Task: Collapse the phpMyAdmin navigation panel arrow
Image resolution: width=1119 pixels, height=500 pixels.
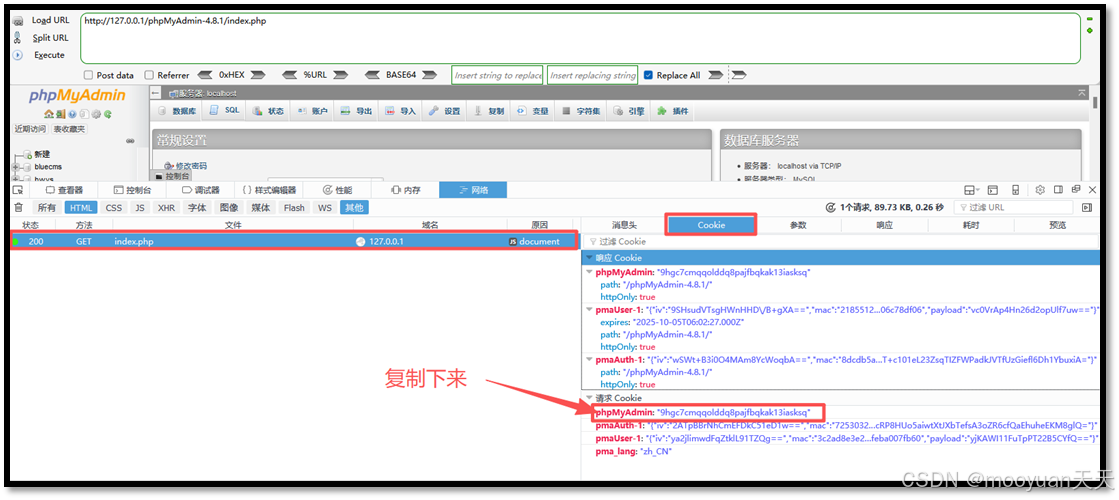Action: [x=156, y=93]
